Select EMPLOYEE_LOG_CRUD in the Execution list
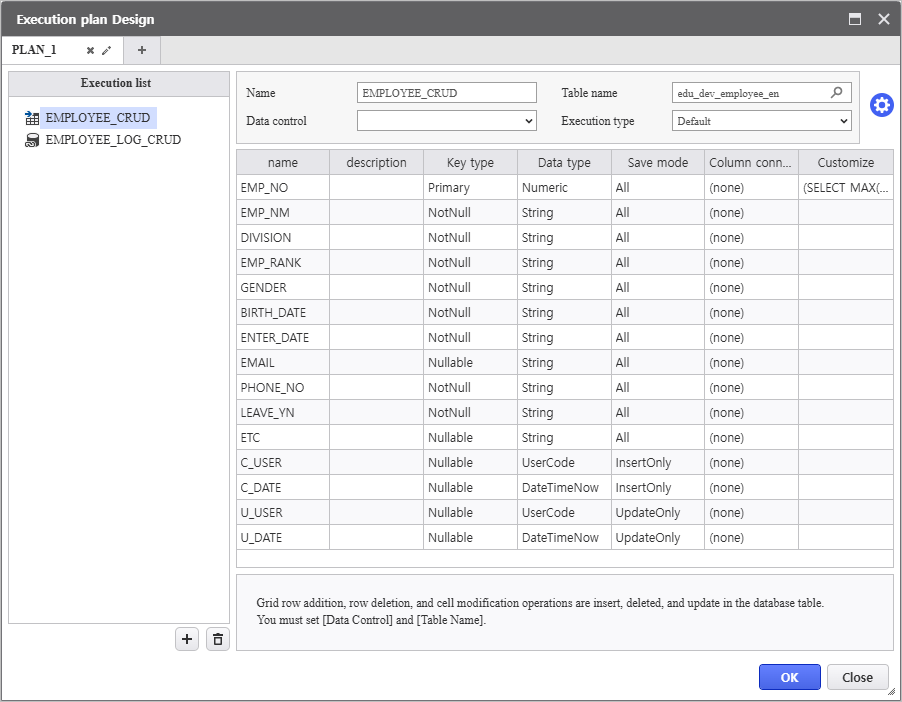Viewport: 902px width, 702px height. click(112, 140)
